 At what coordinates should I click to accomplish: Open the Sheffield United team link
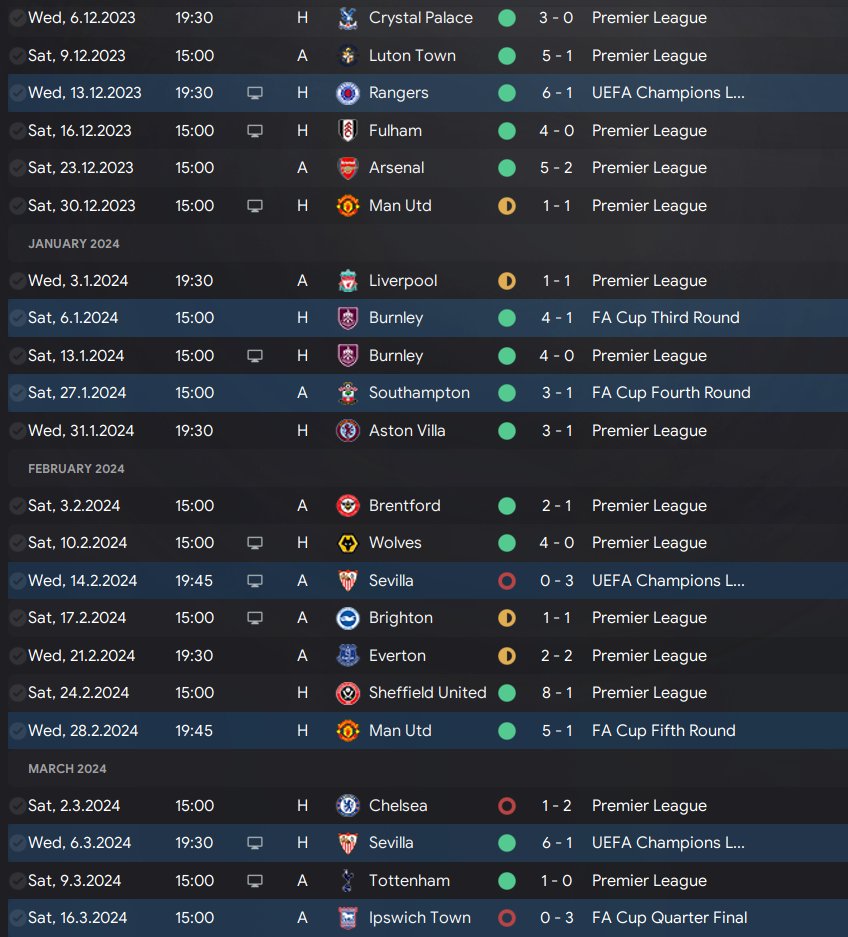pos(427,693)
